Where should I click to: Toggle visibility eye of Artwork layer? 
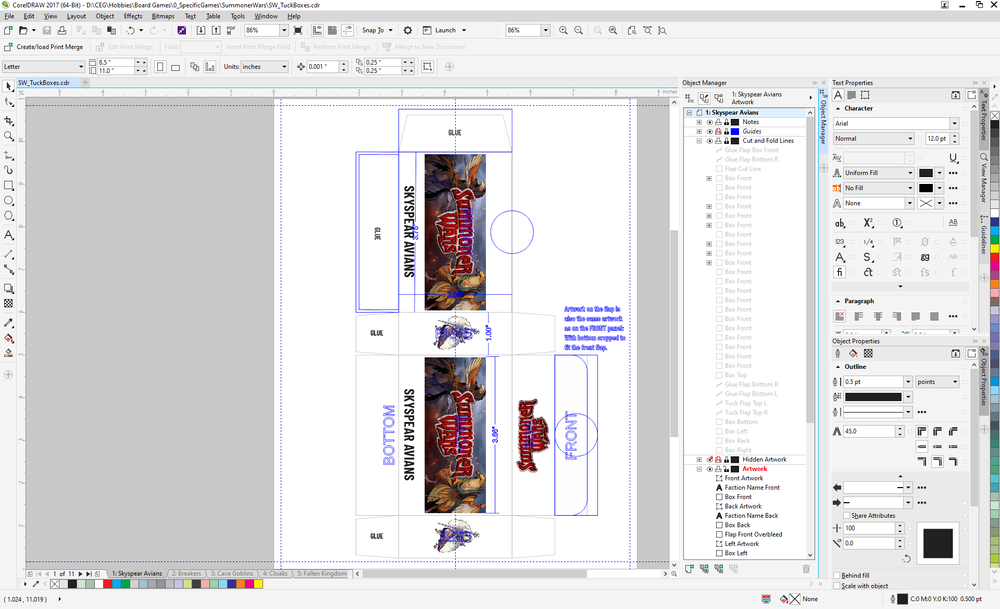[709, 469]
